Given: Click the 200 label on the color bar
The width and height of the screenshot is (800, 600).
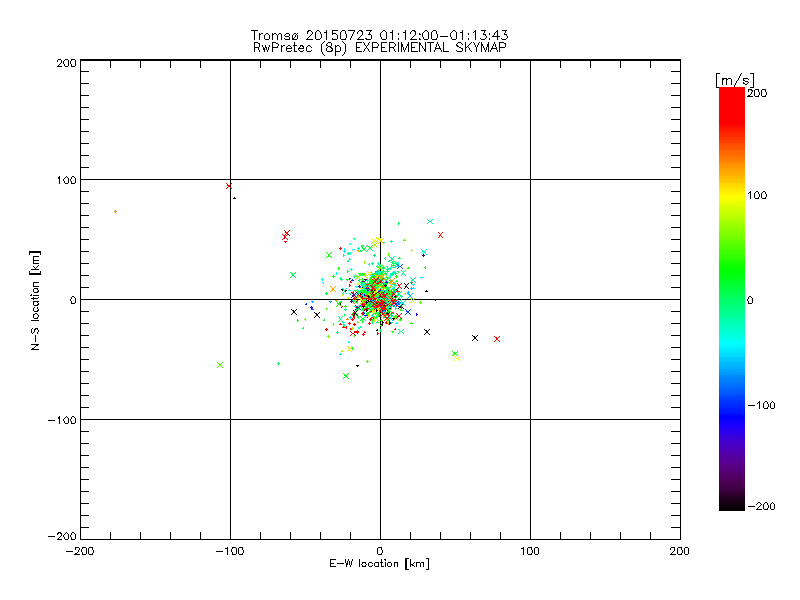Looking at the screenshot, I should point(757,93).
